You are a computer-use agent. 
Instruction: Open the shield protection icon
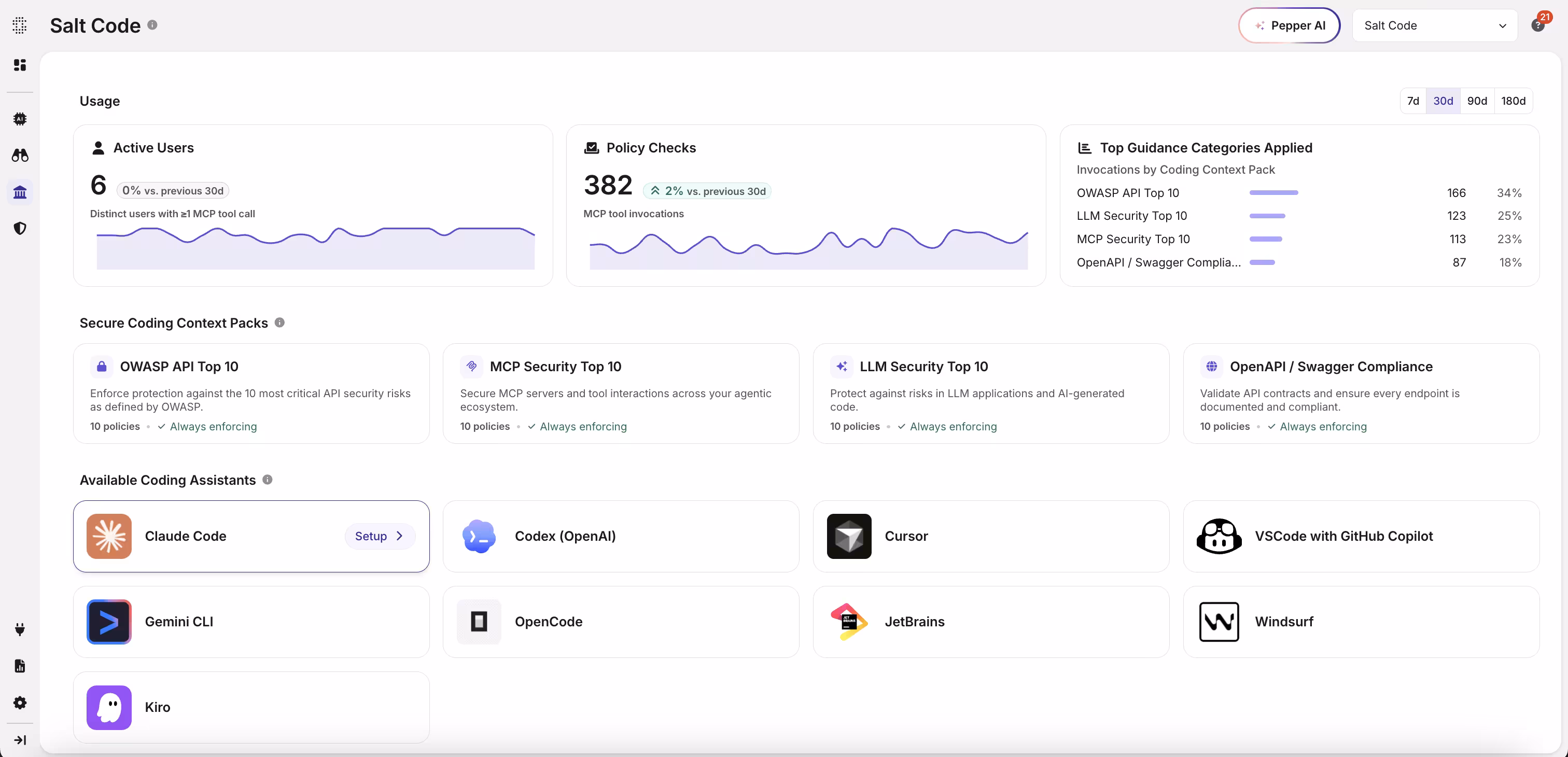[x=20, y=228]
